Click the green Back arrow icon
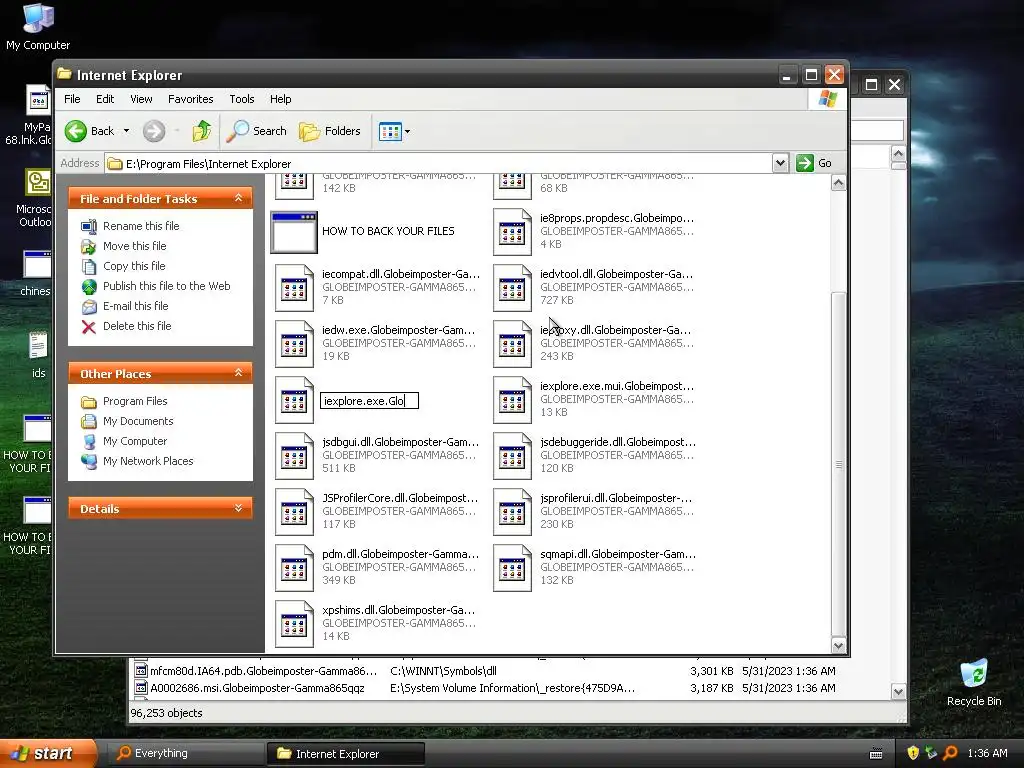The width and height of the screenshot is (1024, 768). point(76,131)
